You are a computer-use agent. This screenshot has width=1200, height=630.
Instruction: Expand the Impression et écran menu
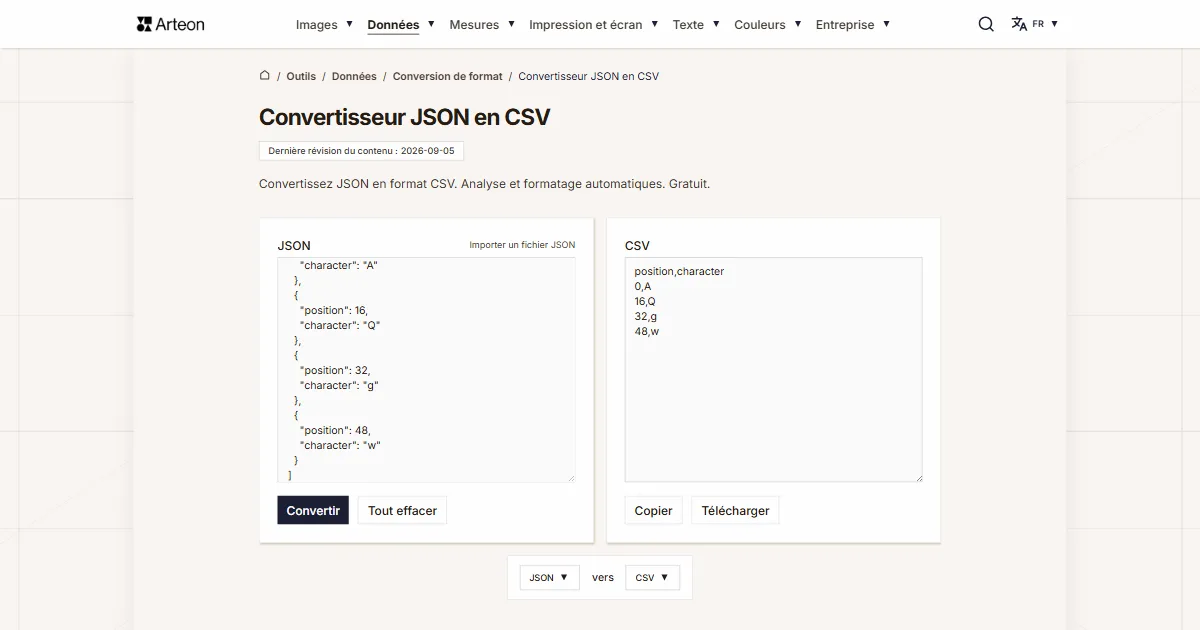pyautogui.click(x=593, y=24)
